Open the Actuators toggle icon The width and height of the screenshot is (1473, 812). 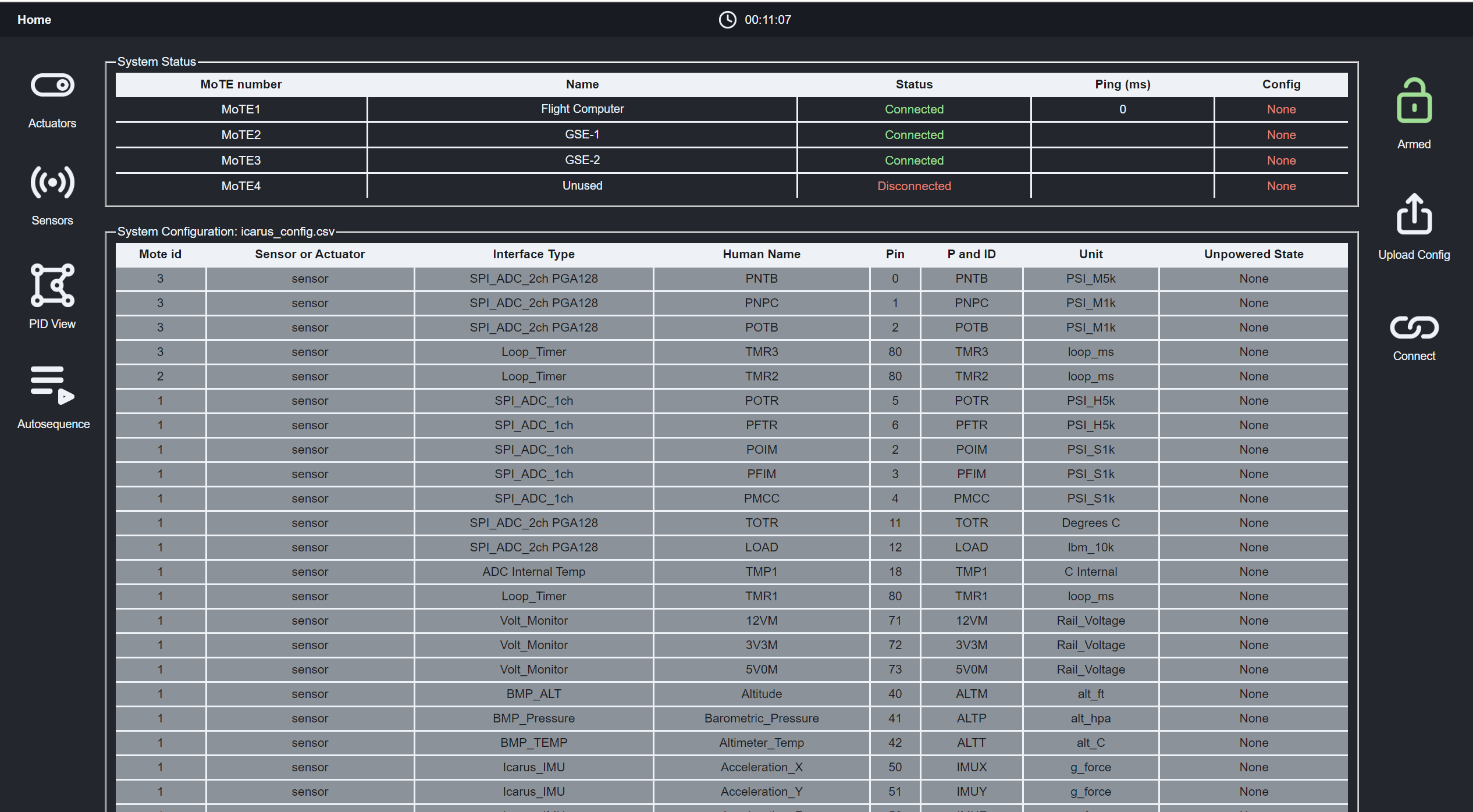pyautogui.click(x=52, y=85)
